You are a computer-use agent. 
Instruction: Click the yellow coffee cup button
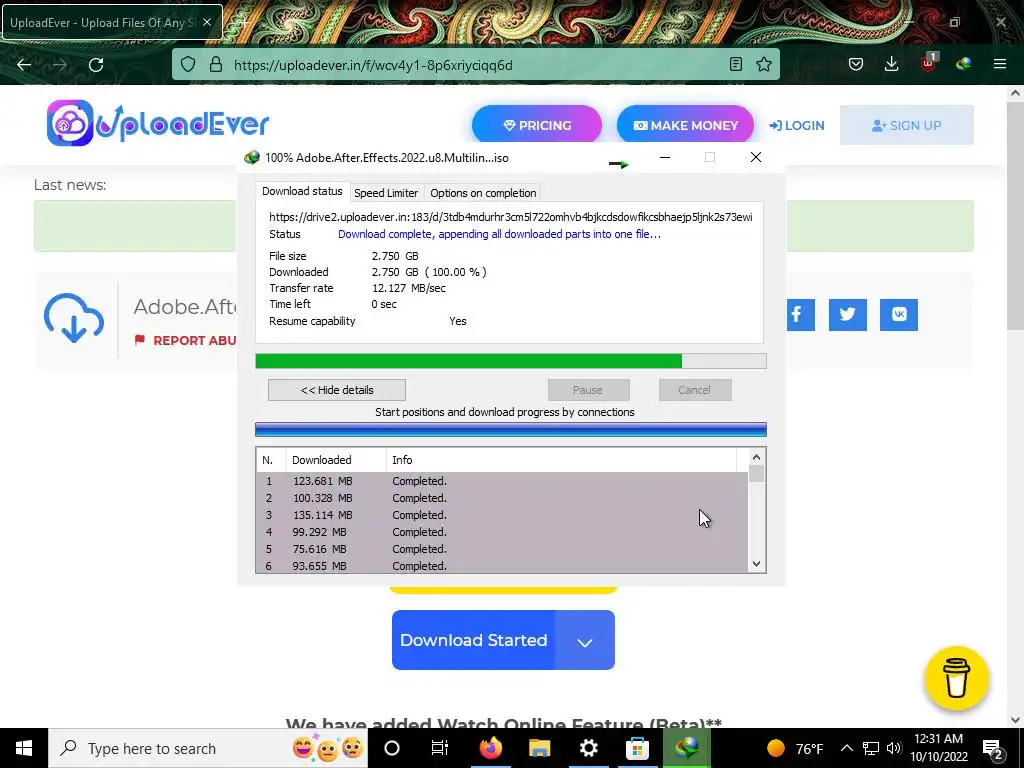tap(956, 679)
